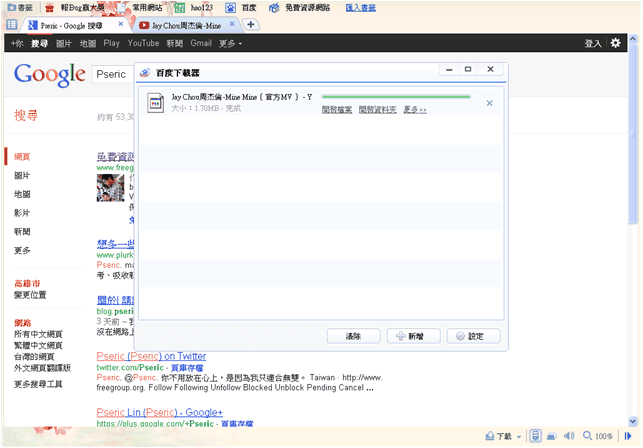The height and width of the screenshot is (448, 643).
Task: Click the 設定 button in downloader
Action: [473, 336]
